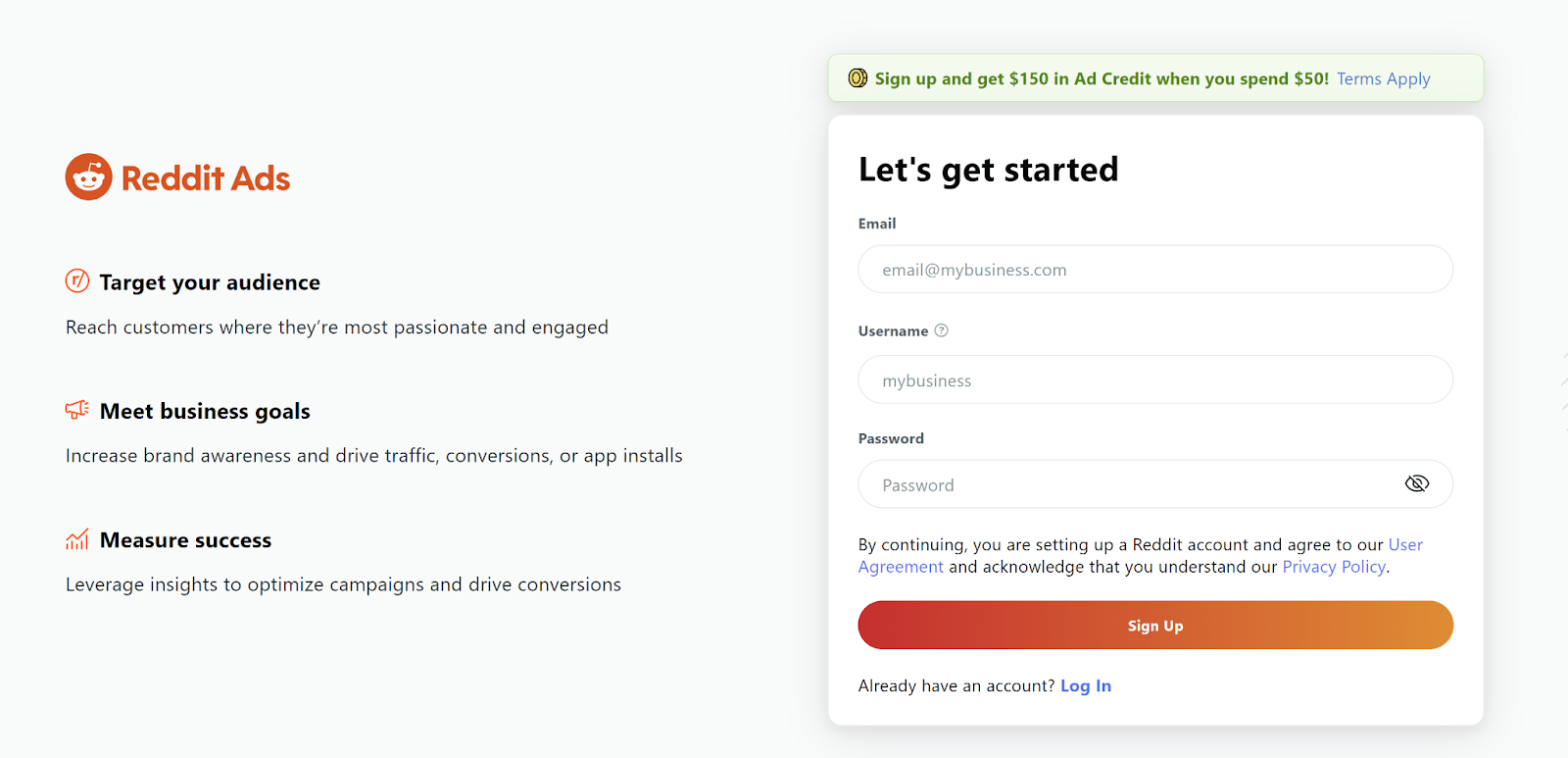The height and width of the screenshot is (758, 1568).
Task: Click the Reddit Ads wordmark text
Action: 206,178
